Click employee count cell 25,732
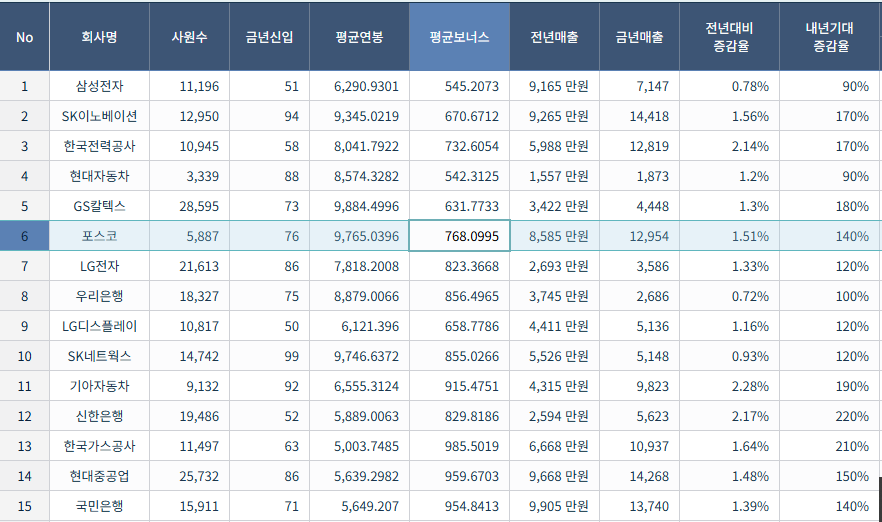The image size is (882, 522). coord(190,476)
